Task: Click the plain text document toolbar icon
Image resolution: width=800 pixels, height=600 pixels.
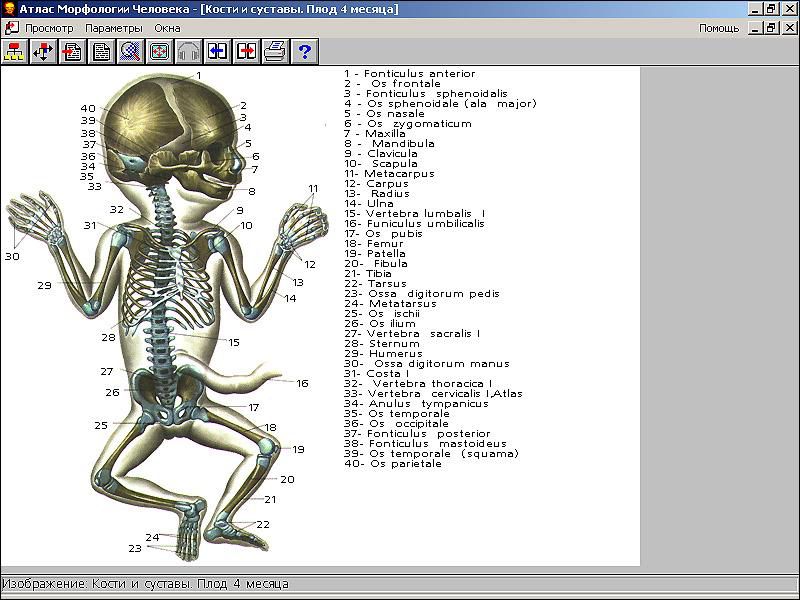Action: pyautogui.click(x=101, y=51)
